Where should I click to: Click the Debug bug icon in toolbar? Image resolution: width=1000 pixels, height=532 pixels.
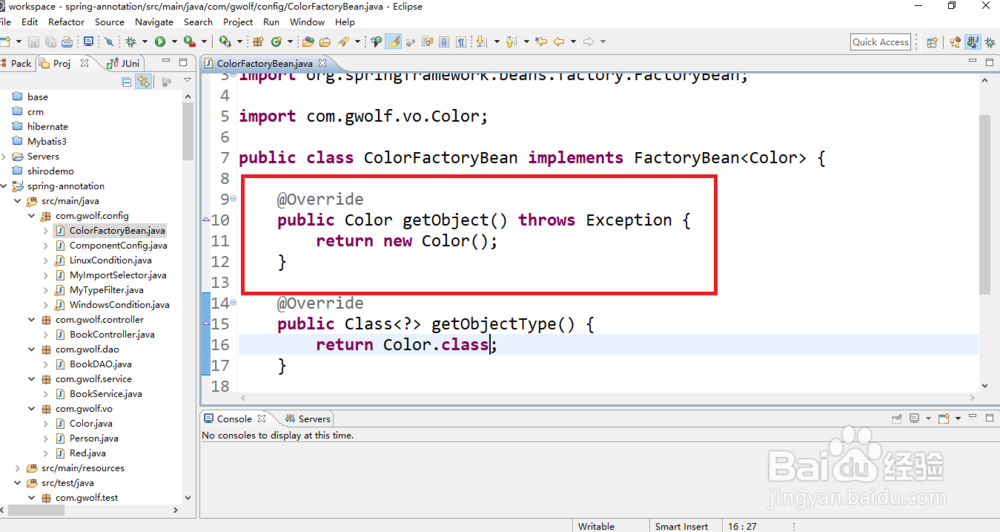131,41
